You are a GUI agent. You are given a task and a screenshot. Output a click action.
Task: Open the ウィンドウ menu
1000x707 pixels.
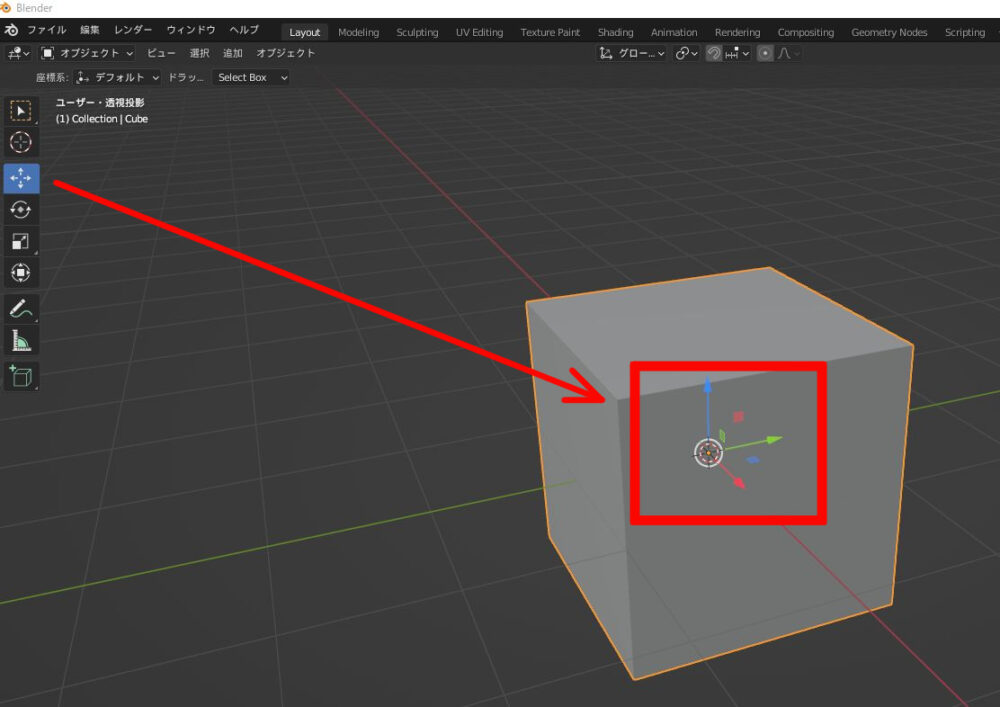[191, 30]
